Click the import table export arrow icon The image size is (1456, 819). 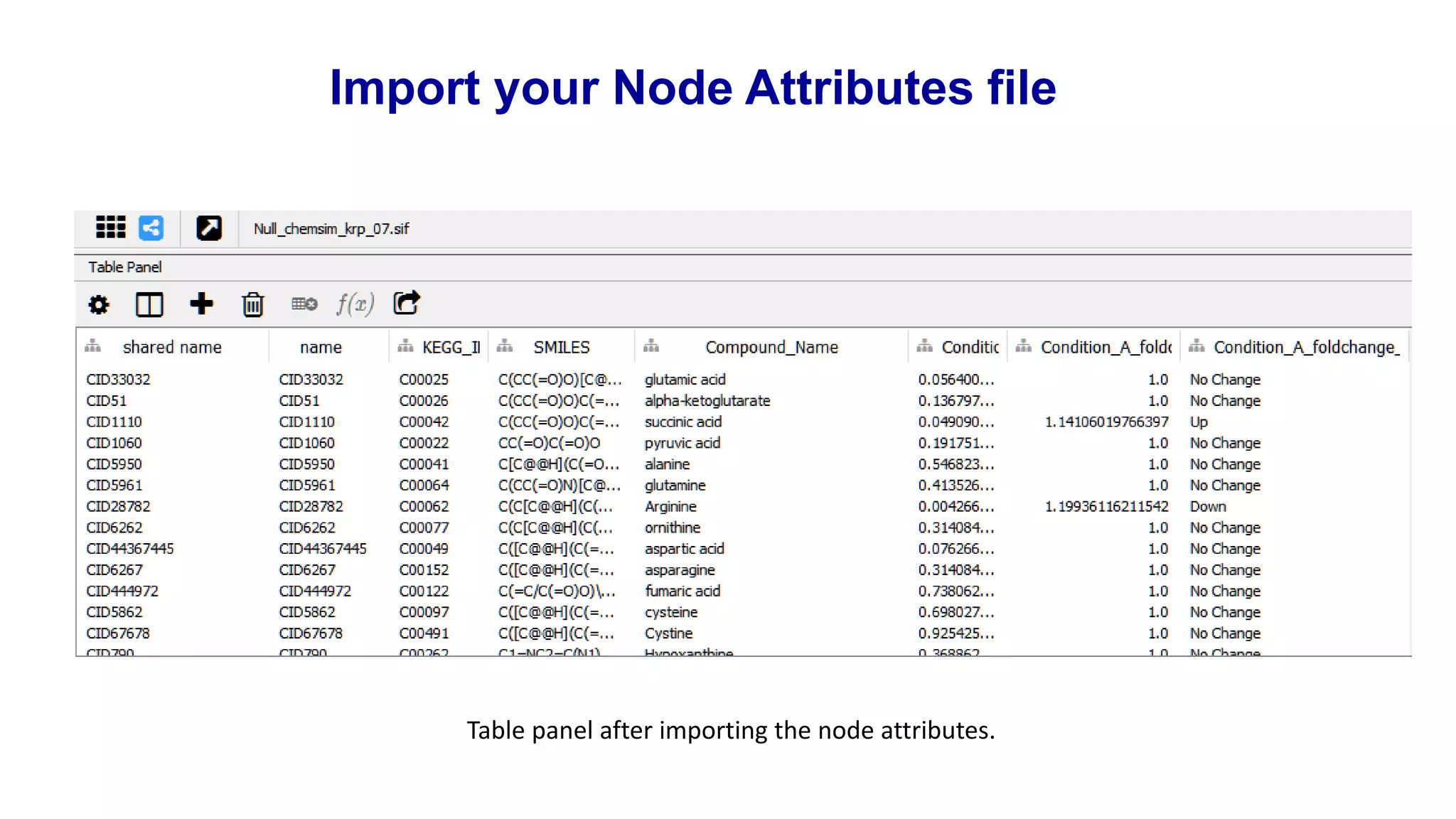pos(407,303)
